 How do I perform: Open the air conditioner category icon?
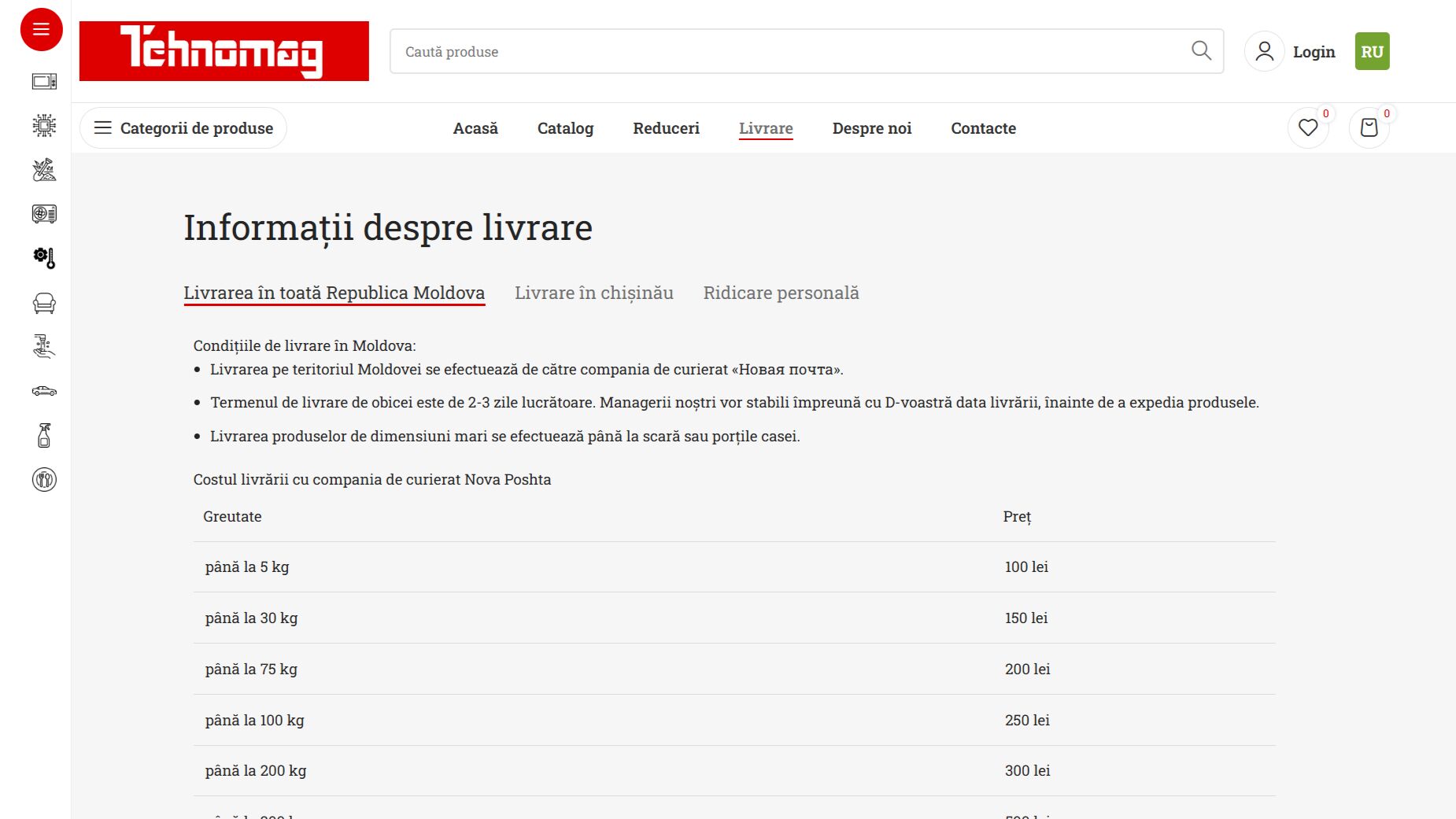44,214
